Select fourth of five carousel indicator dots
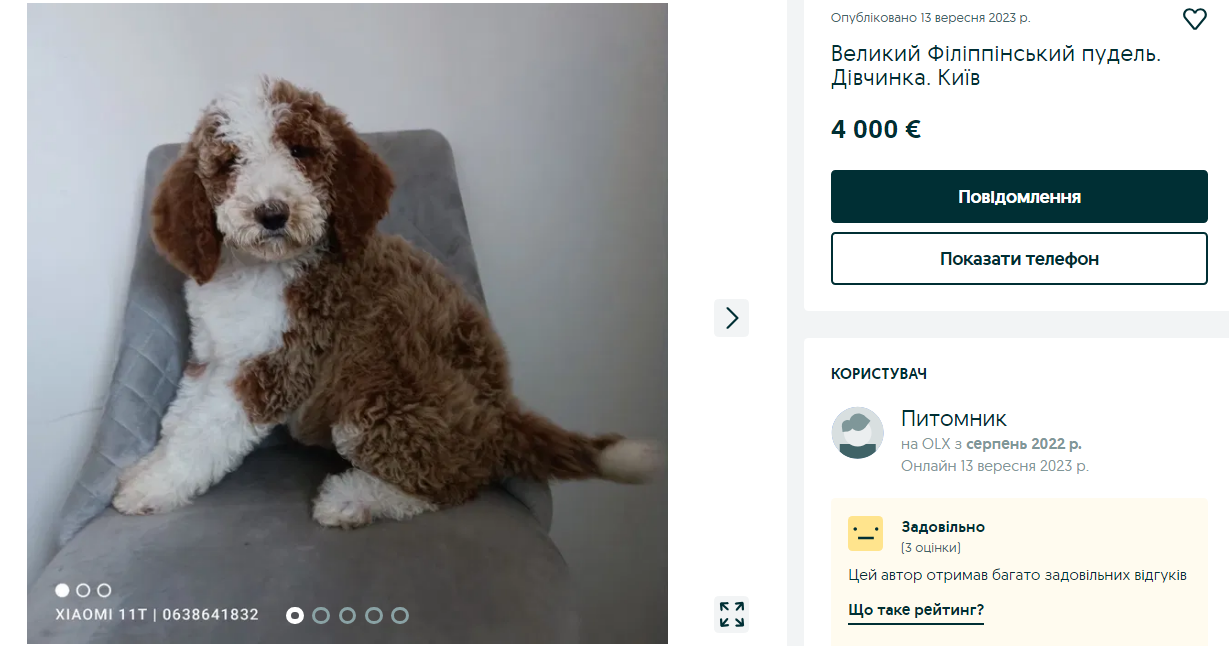 373,615
